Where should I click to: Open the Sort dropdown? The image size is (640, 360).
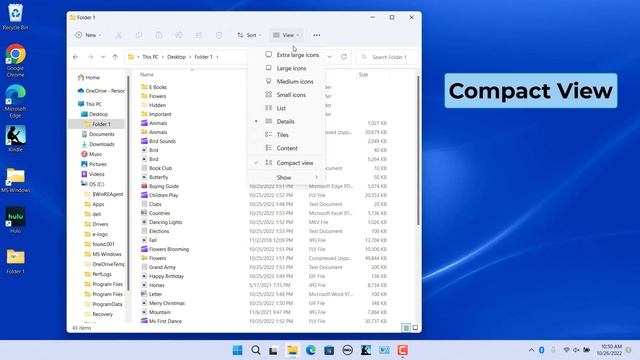249,35
